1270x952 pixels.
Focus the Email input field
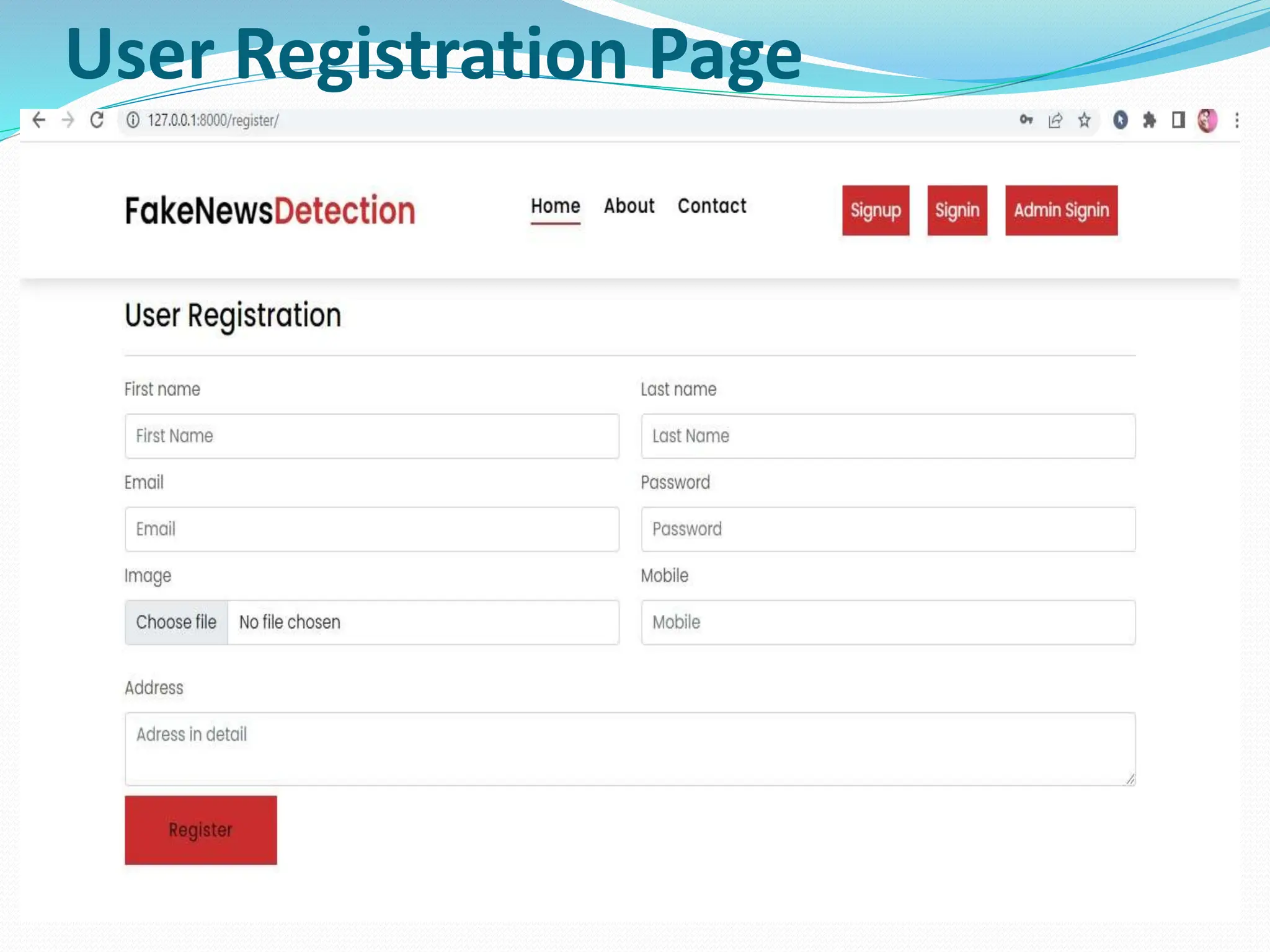click(x=372, y=529)
